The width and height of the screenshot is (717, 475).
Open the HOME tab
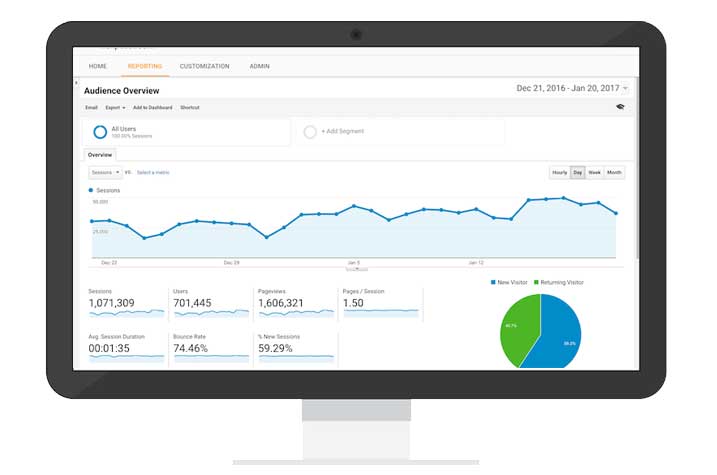pyautogui.click(x=97, y=66)
